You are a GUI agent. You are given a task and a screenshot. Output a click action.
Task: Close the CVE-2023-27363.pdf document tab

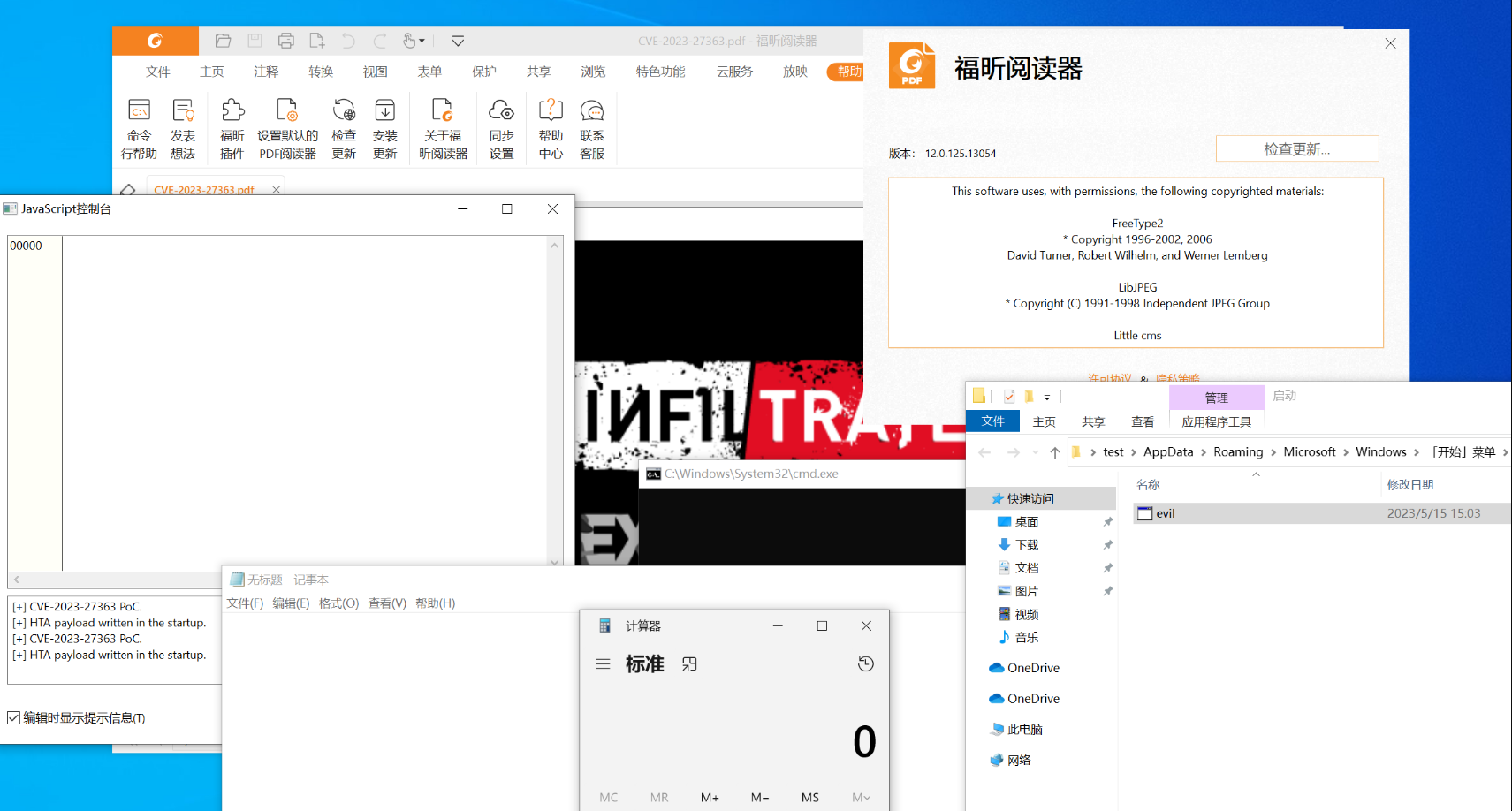tap(276, 190)
